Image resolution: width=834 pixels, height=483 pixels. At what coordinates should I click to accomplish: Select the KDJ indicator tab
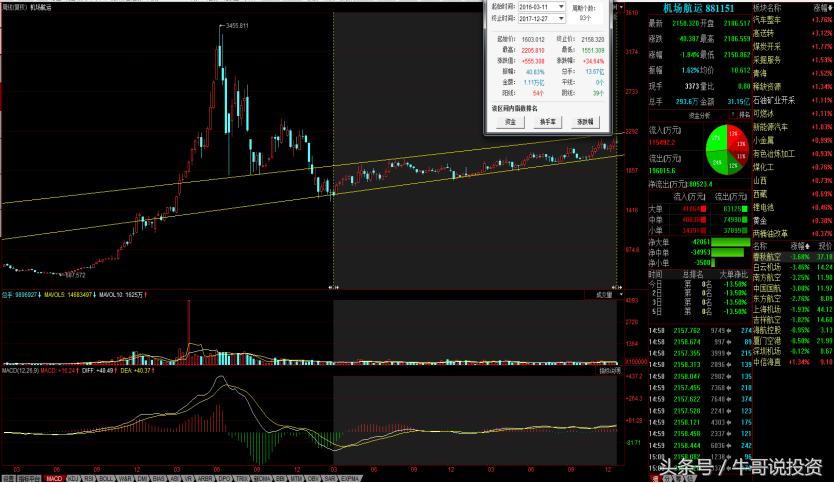(72, 478)
